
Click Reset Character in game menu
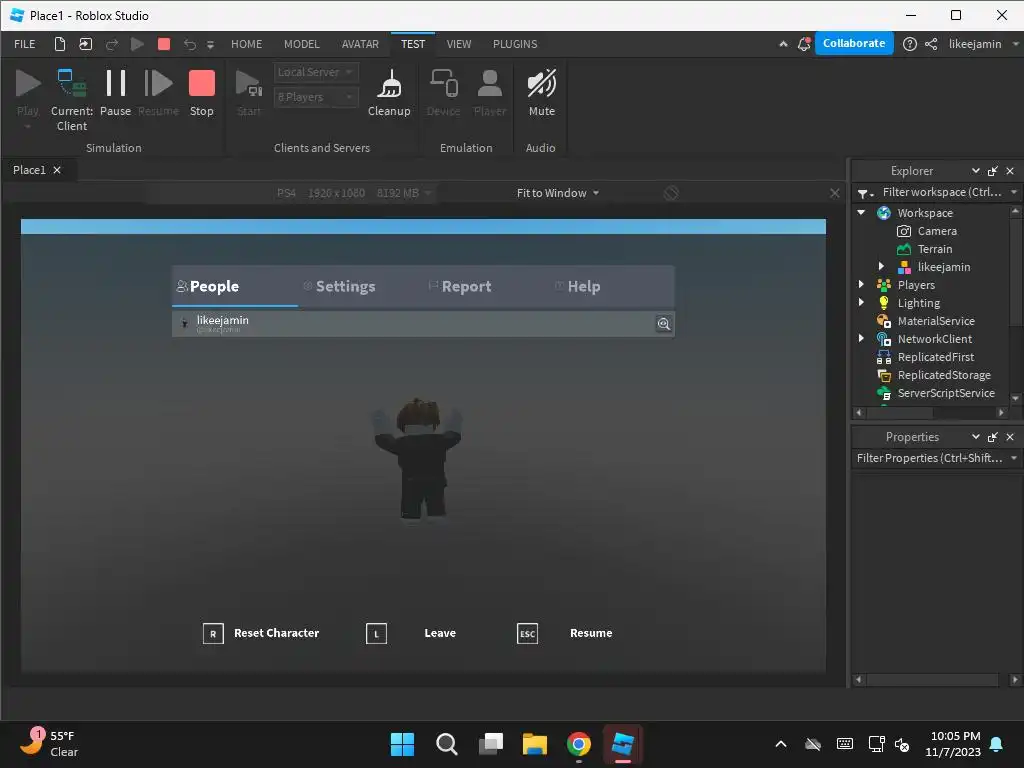(261, 633)
